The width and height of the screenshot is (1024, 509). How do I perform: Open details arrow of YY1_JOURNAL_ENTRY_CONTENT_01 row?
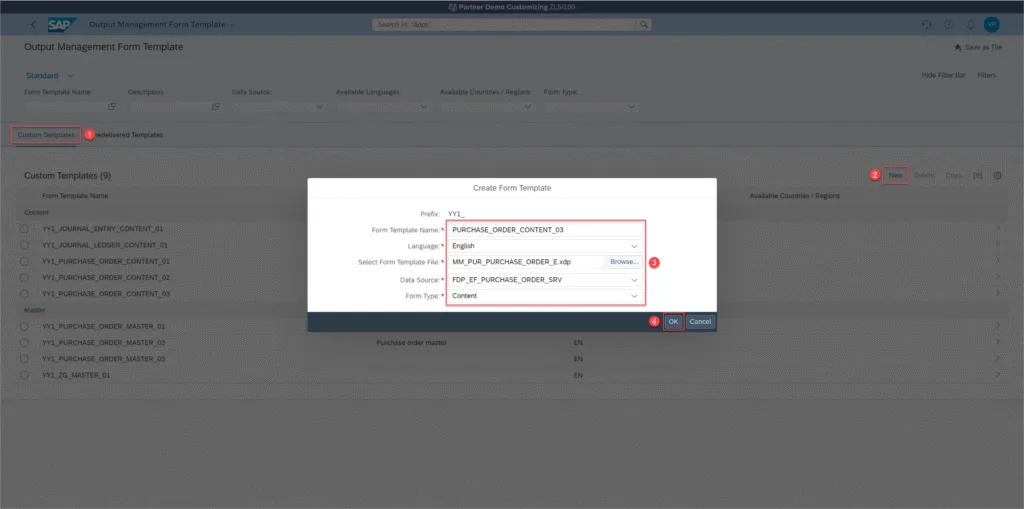(997, 229)
